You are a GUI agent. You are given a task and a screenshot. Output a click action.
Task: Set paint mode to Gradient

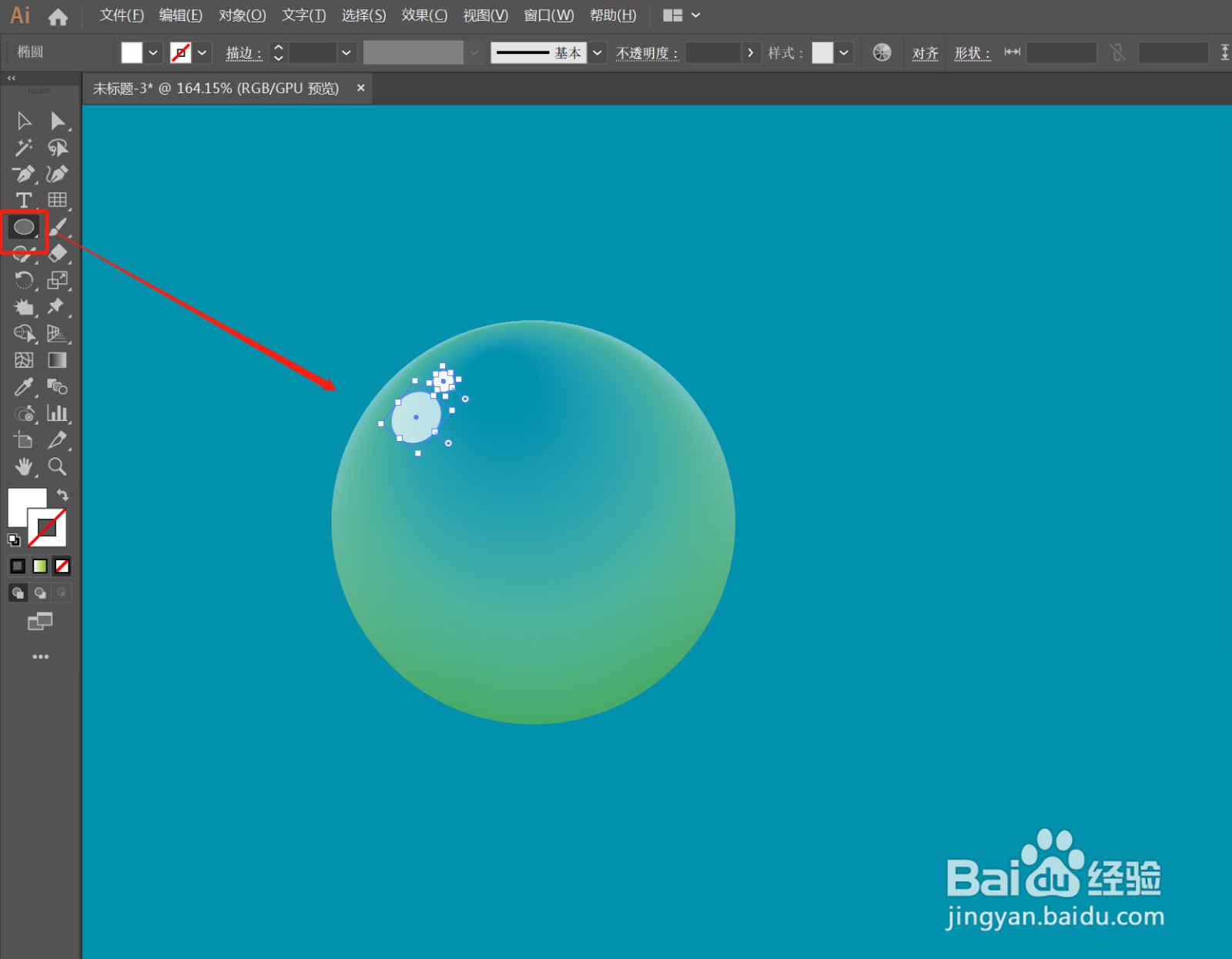pos(40,566)
